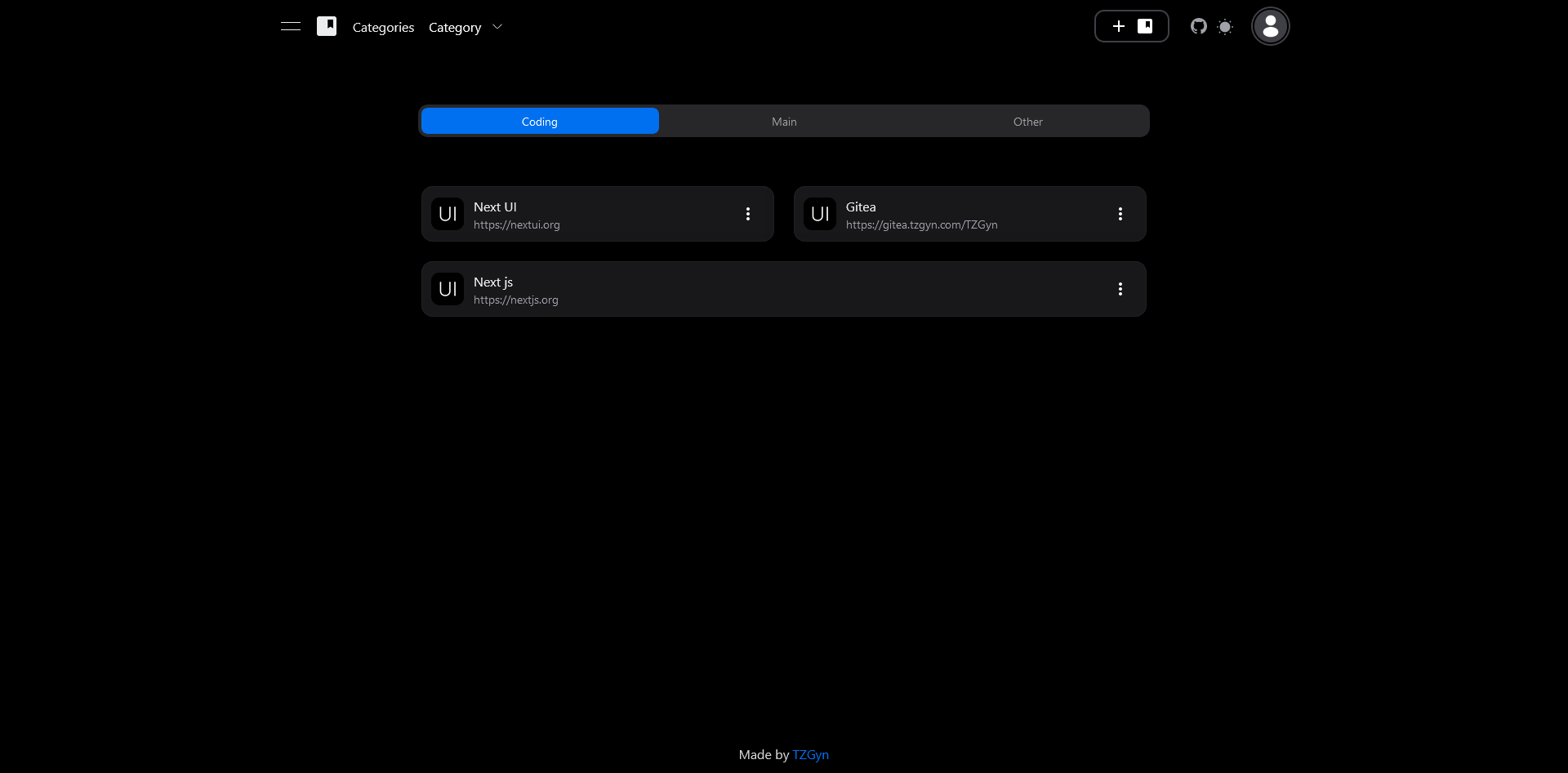This screenshot has width=1568, height=773.
Task: Select the Other category tab
Action: coord(1027,120)
